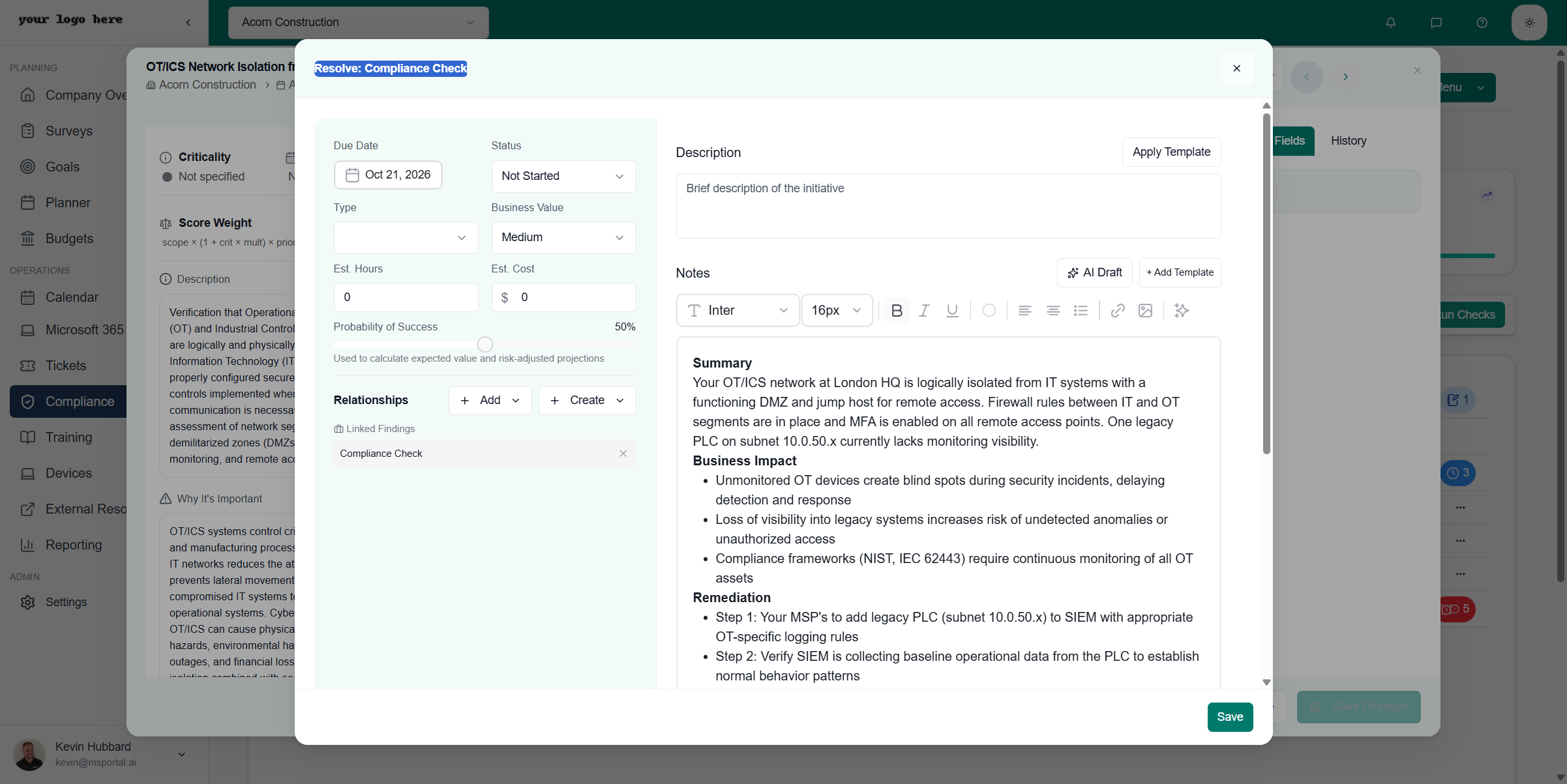This screenshot has height=784, width=1567.
Task: Open the Business Value dropdown set to Medium
Action: pos(563,237)
